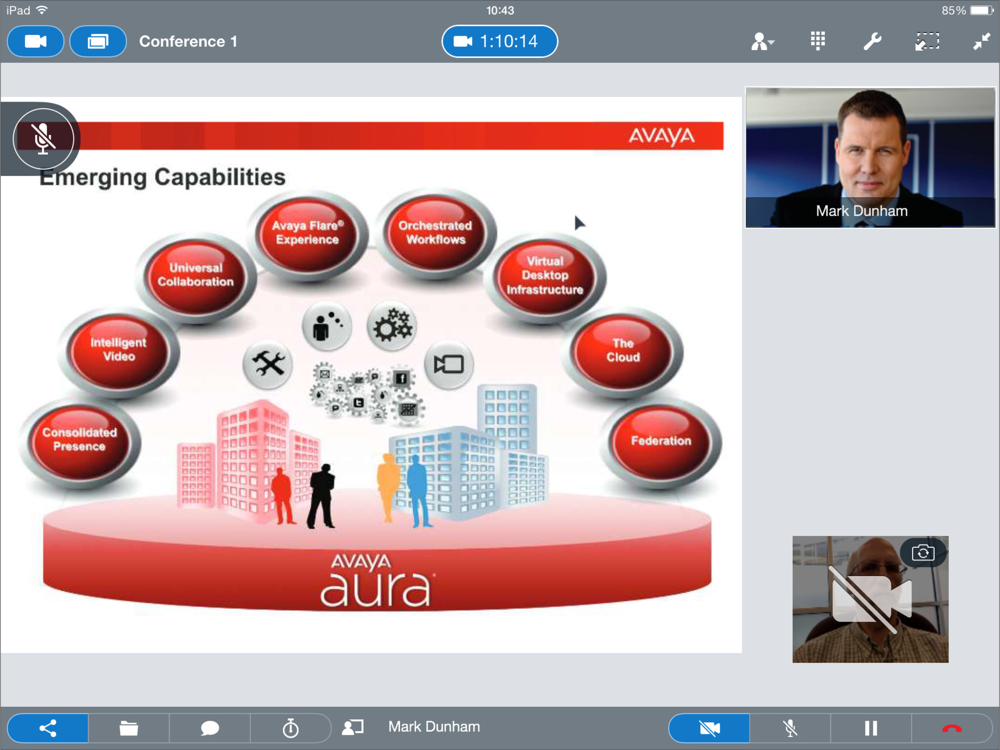Hang up the call

(951, 728)
